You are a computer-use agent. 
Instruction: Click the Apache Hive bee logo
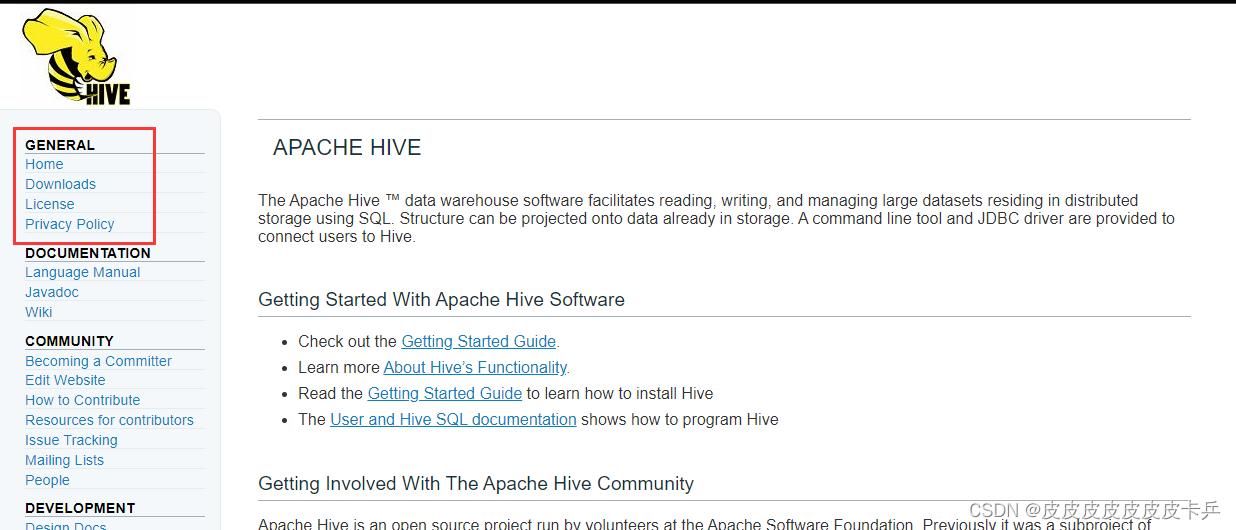78,57
